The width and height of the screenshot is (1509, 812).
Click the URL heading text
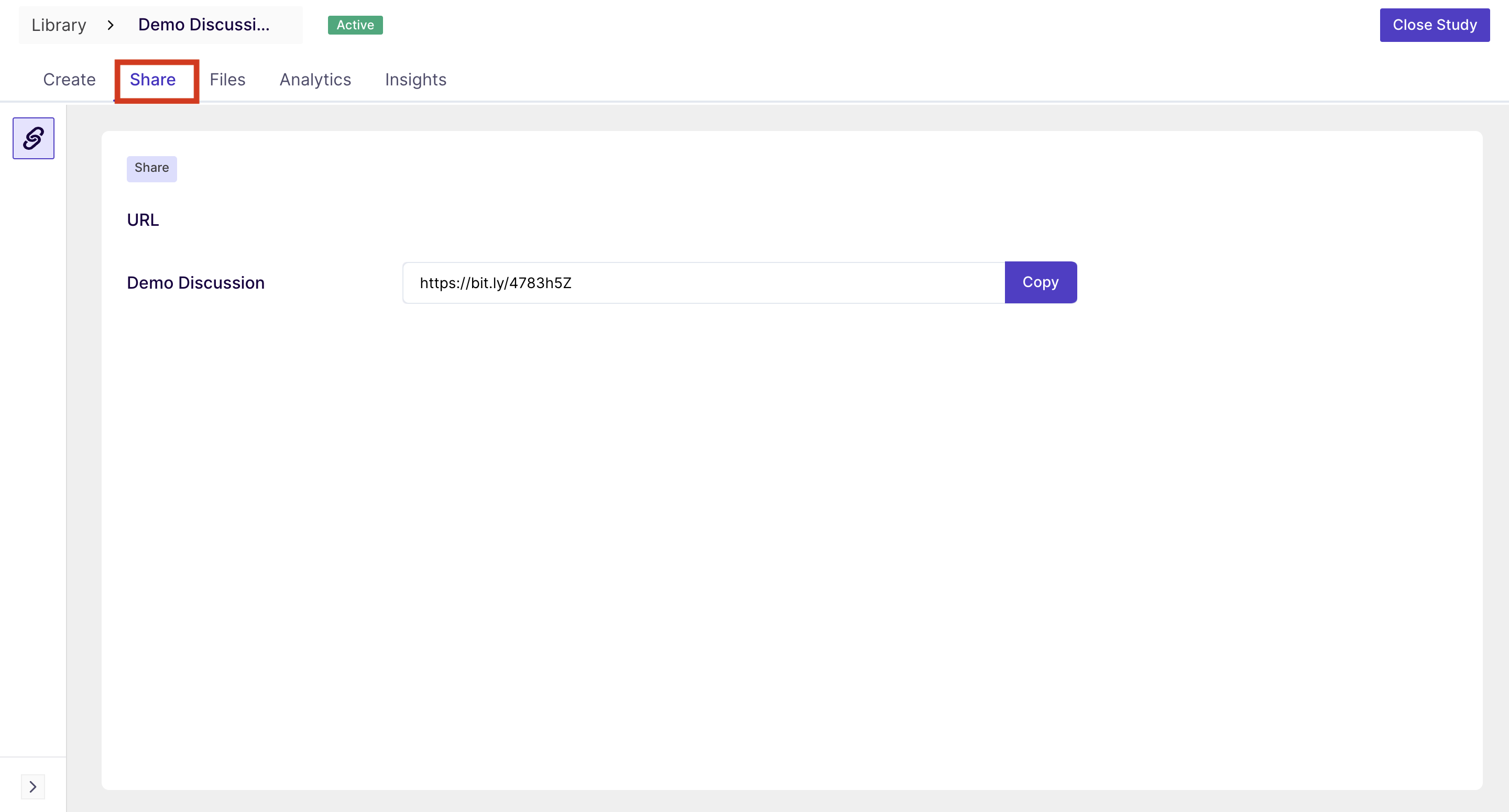tap(143, 220)
